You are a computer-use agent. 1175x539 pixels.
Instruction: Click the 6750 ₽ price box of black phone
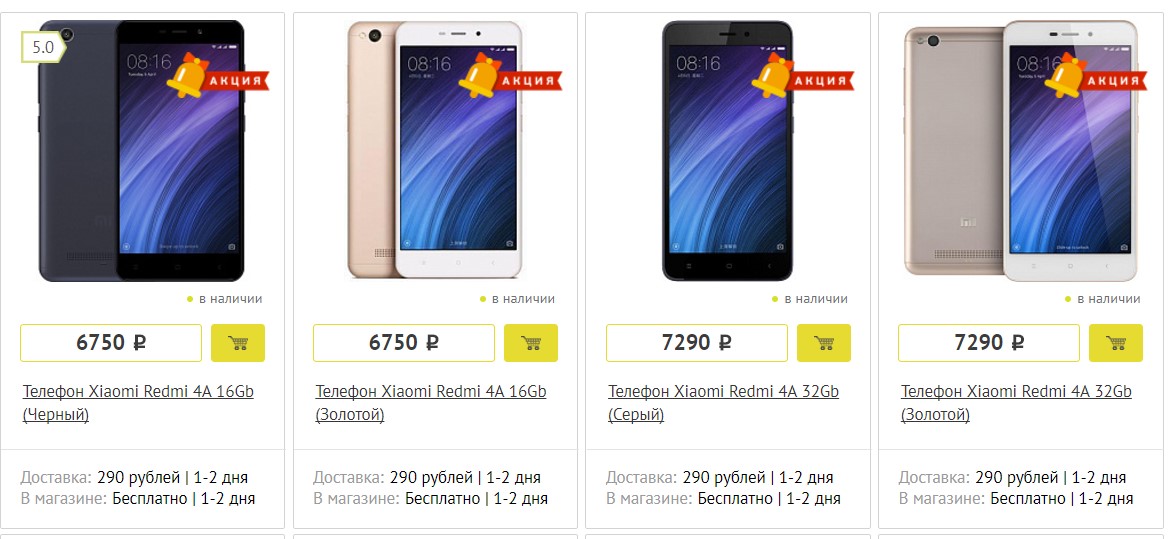pyautogui.click(x=111, y=343)
